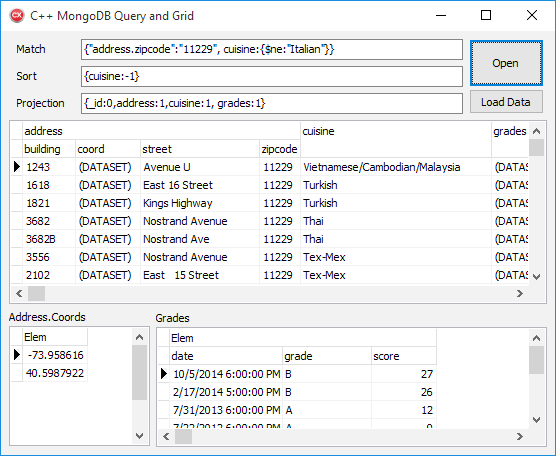This screenshot has height=456, width=556.
Task: Click the zipcode column header
Action: click(x=280, y=149)
